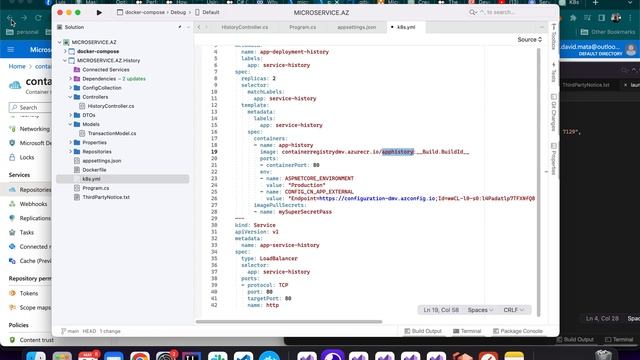Click the Home breadcrumb in Azure portal
The image size is (640, 360).
click(17, 67)
